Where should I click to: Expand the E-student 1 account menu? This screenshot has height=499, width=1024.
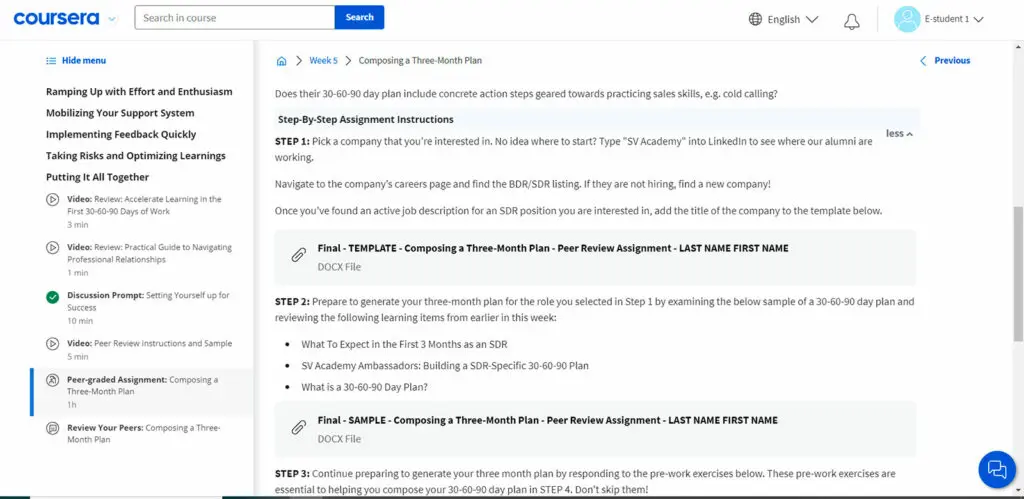click(x=953, y=19)
